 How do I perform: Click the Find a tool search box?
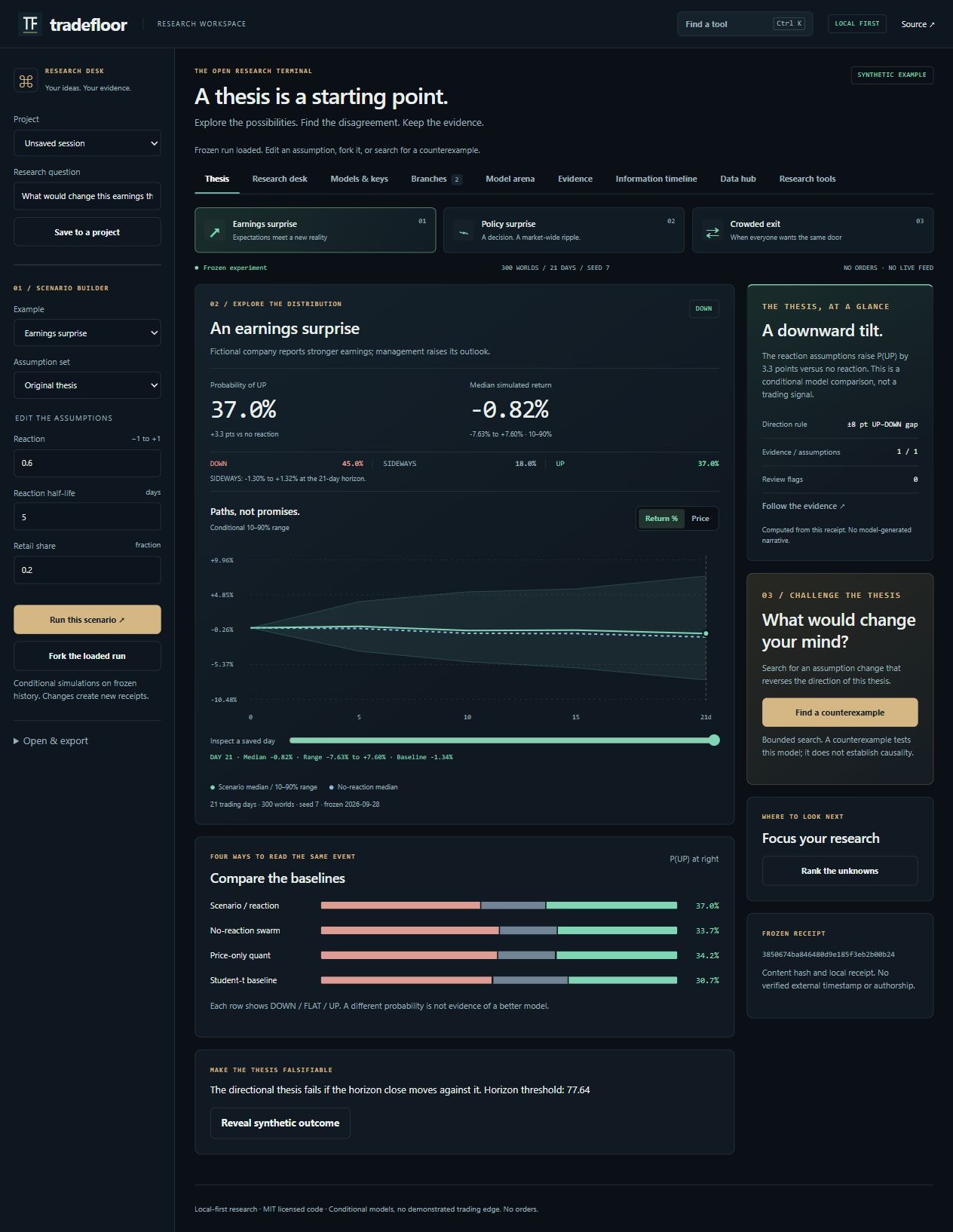pos(745,24)
